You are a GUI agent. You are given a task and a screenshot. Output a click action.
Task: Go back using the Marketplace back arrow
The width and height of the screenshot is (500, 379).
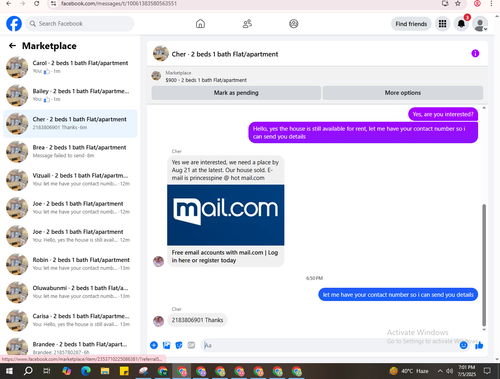[12, 46]
